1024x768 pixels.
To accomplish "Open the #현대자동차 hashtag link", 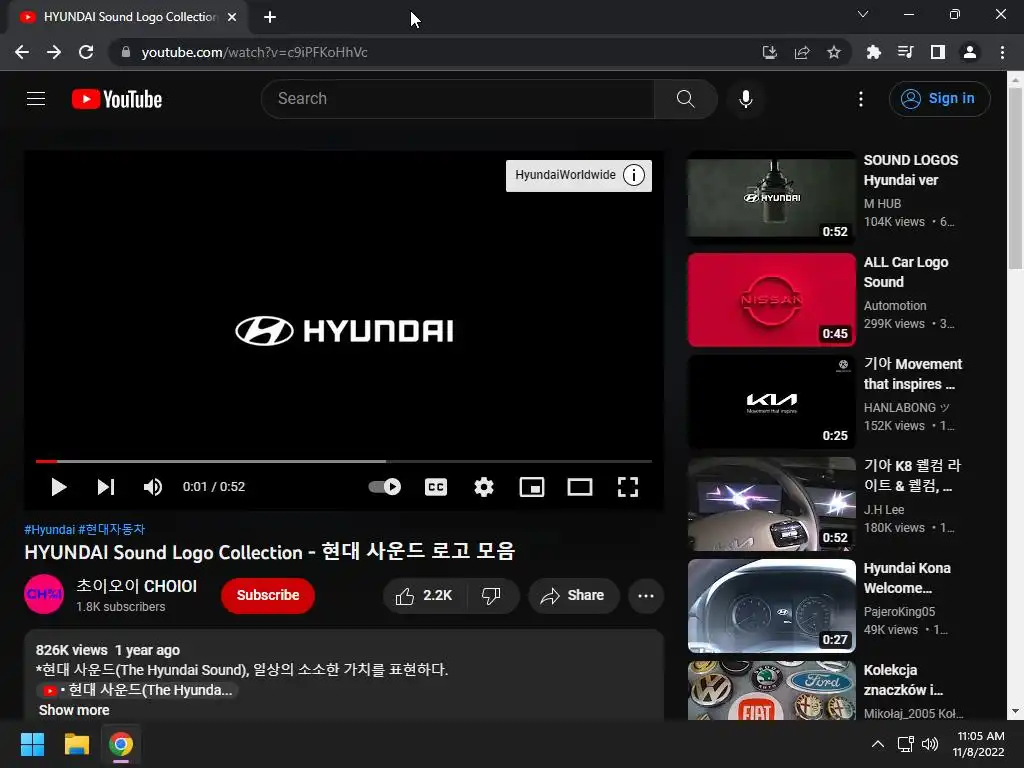I will (x=112, y=529).
